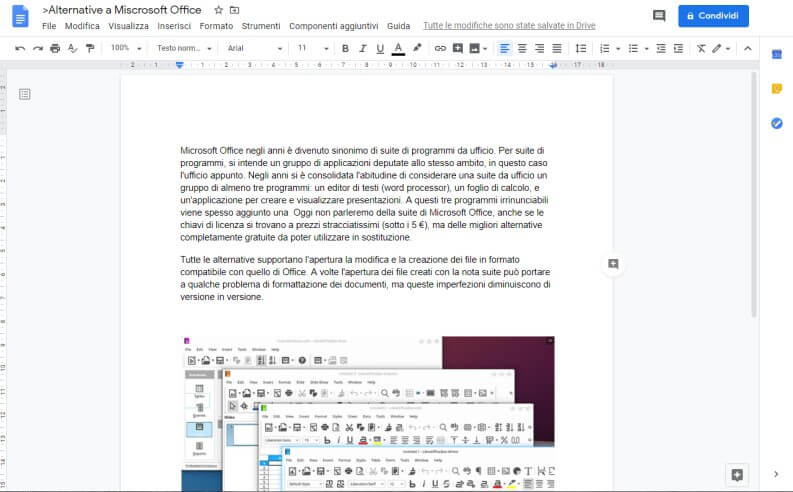Open the Strumenti menu
This screenshot has width=793, height=492.
tap(261, 26)
